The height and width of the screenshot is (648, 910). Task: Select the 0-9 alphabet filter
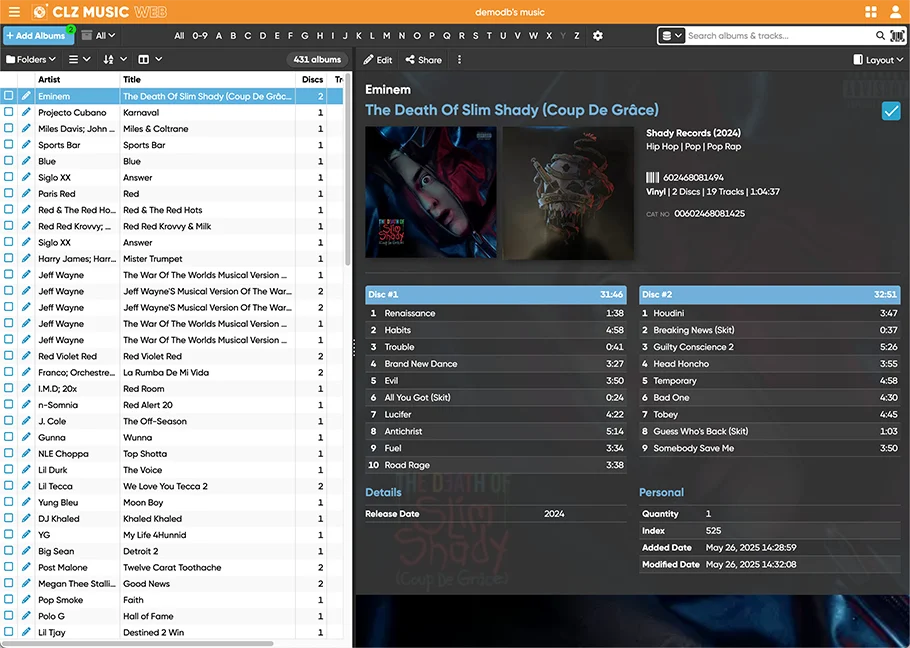coord(200,35)
